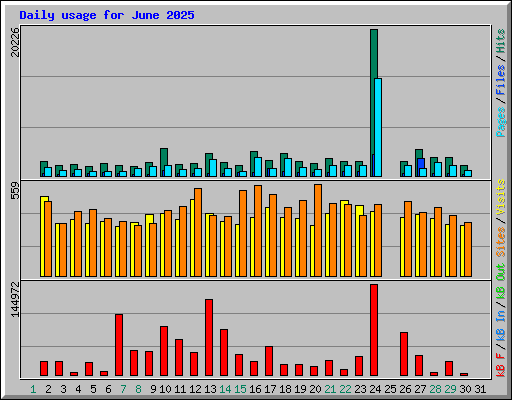Click the orange Sites bar for day 16
Viewport: 512px width, 400px height.
[x=258, y=231]
